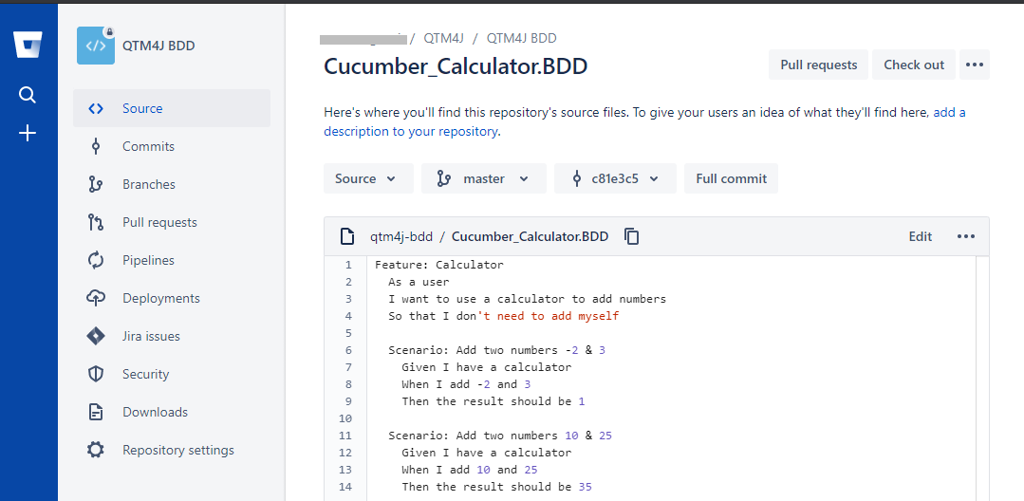Screen dimensions: 1024x501
Task: Open Source in the sidebar
Action: coord(172,108)
